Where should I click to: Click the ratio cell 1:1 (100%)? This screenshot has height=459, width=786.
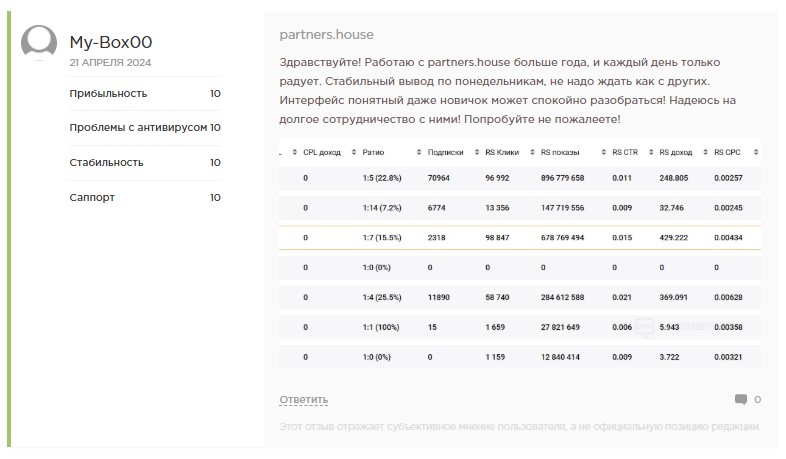[x=381, y=327]
